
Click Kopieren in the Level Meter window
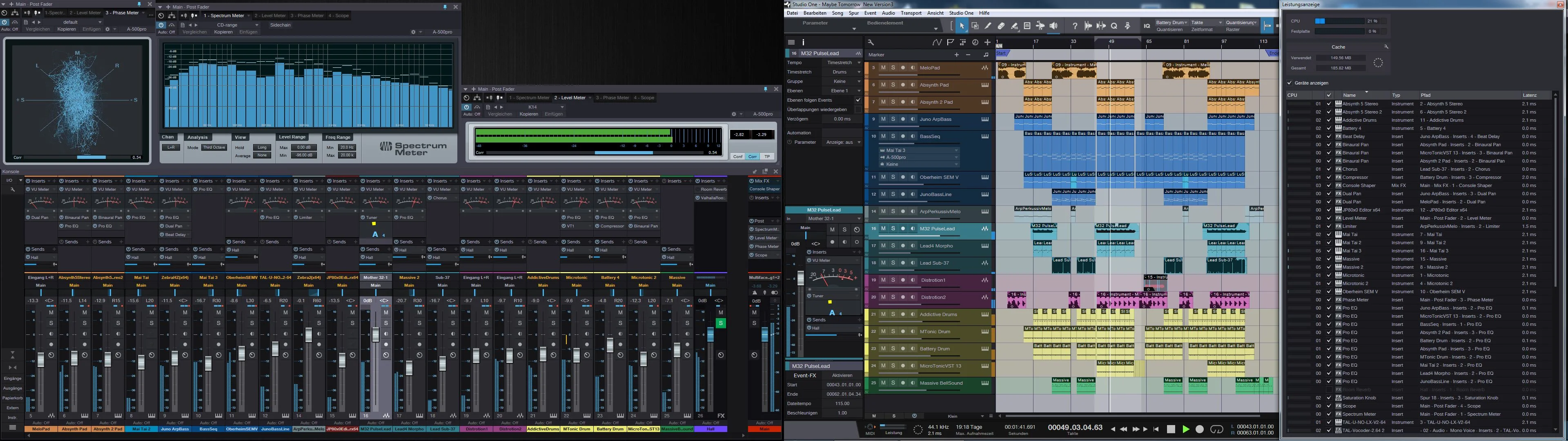pos(528,114)
